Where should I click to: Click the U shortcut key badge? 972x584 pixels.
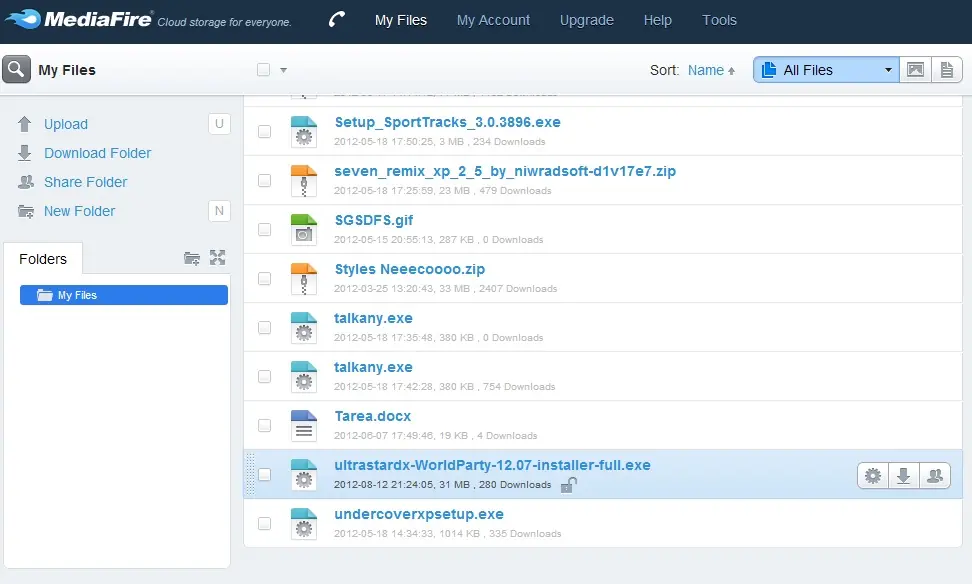coord(219,123)
